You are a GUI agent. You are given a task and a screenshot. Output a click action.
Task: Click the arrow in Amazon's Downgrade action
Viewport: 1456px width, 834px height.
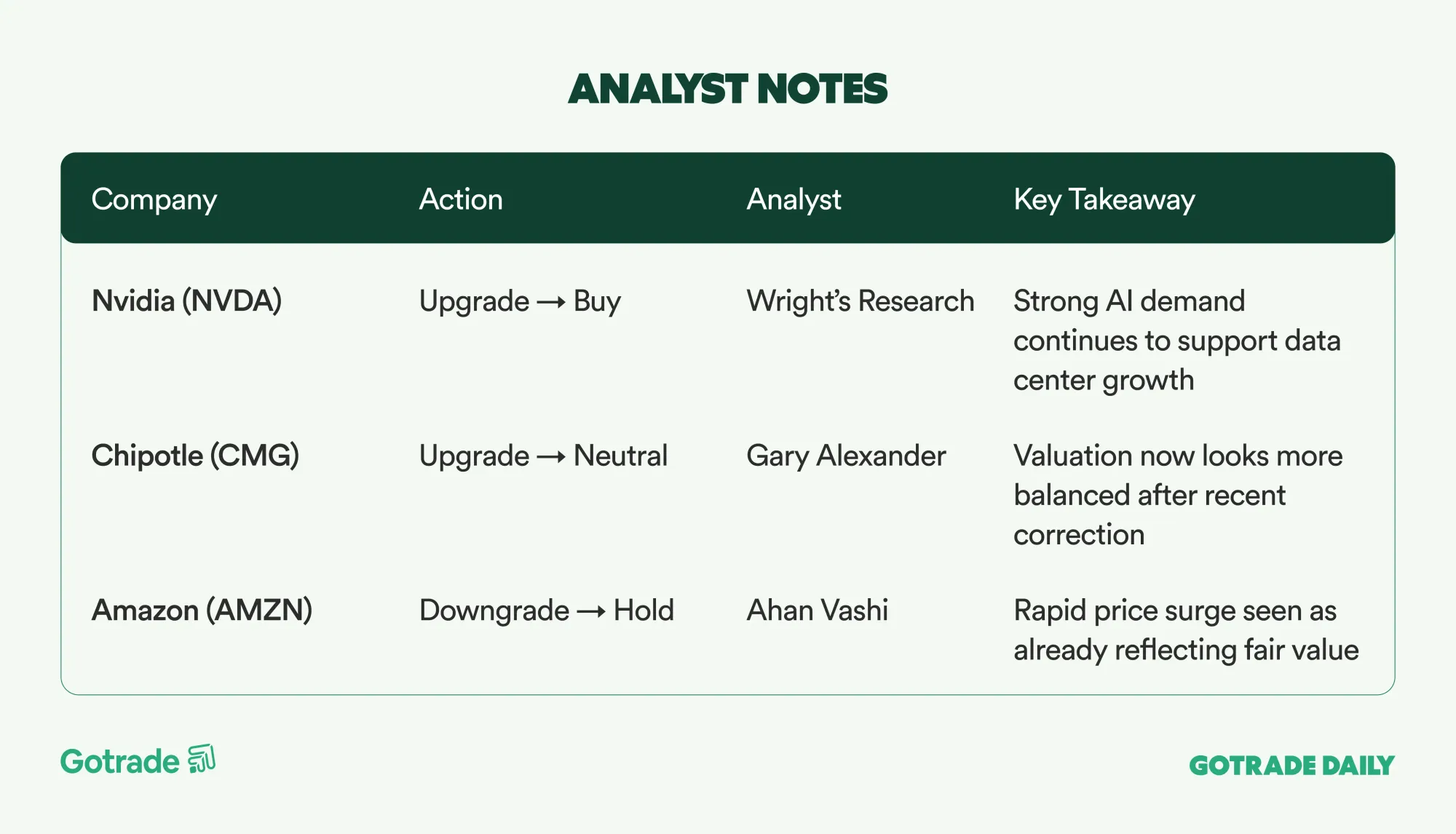click(x=591, y=611)
